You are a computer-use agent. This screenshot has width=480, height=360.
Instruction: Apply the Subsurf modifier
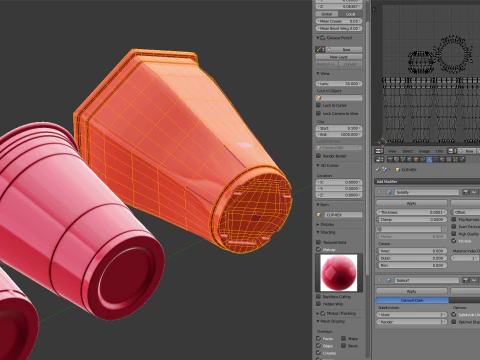pos(412,291)
